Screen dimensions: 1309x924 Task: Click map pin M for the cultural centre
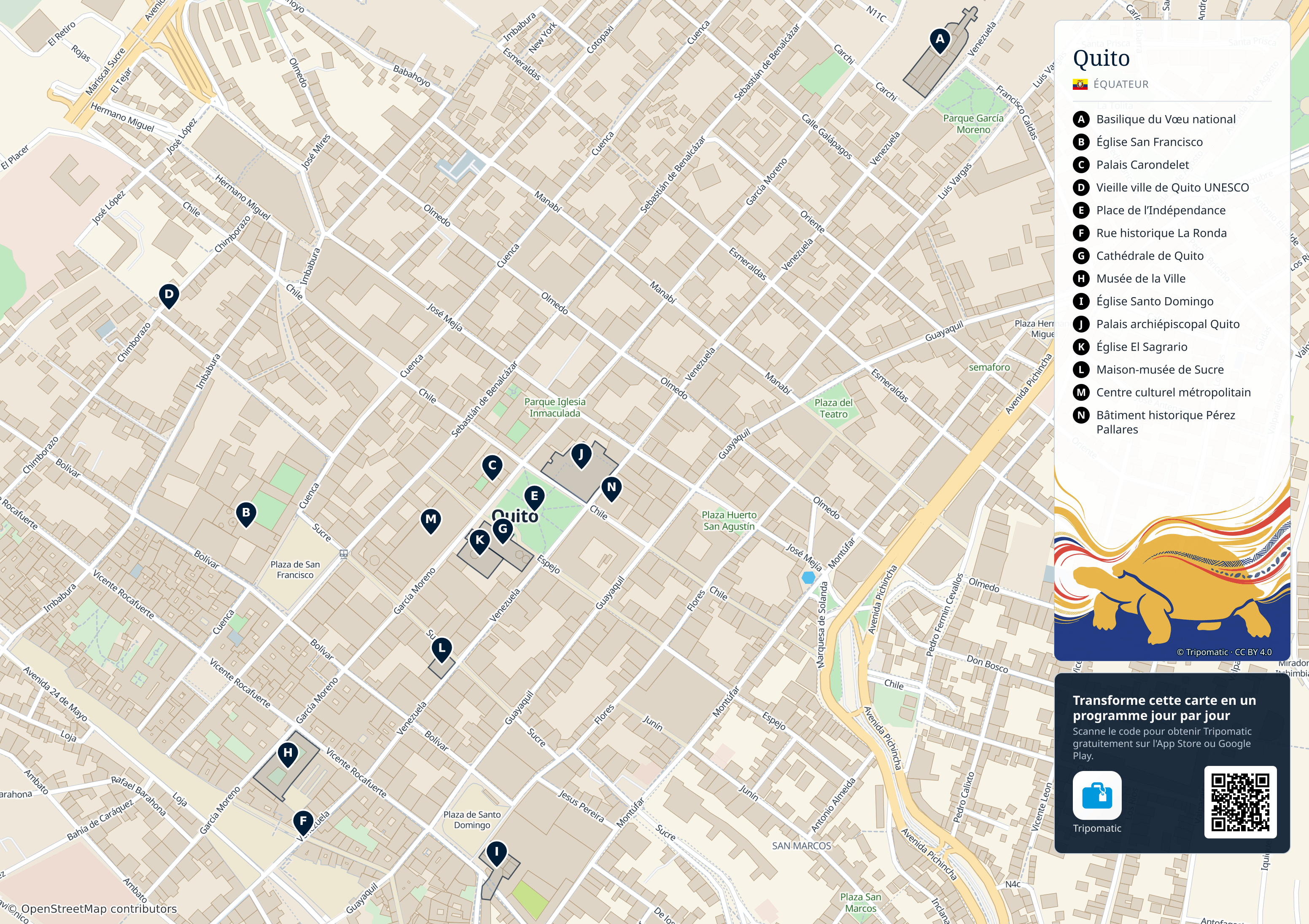(x=431, y=521)
